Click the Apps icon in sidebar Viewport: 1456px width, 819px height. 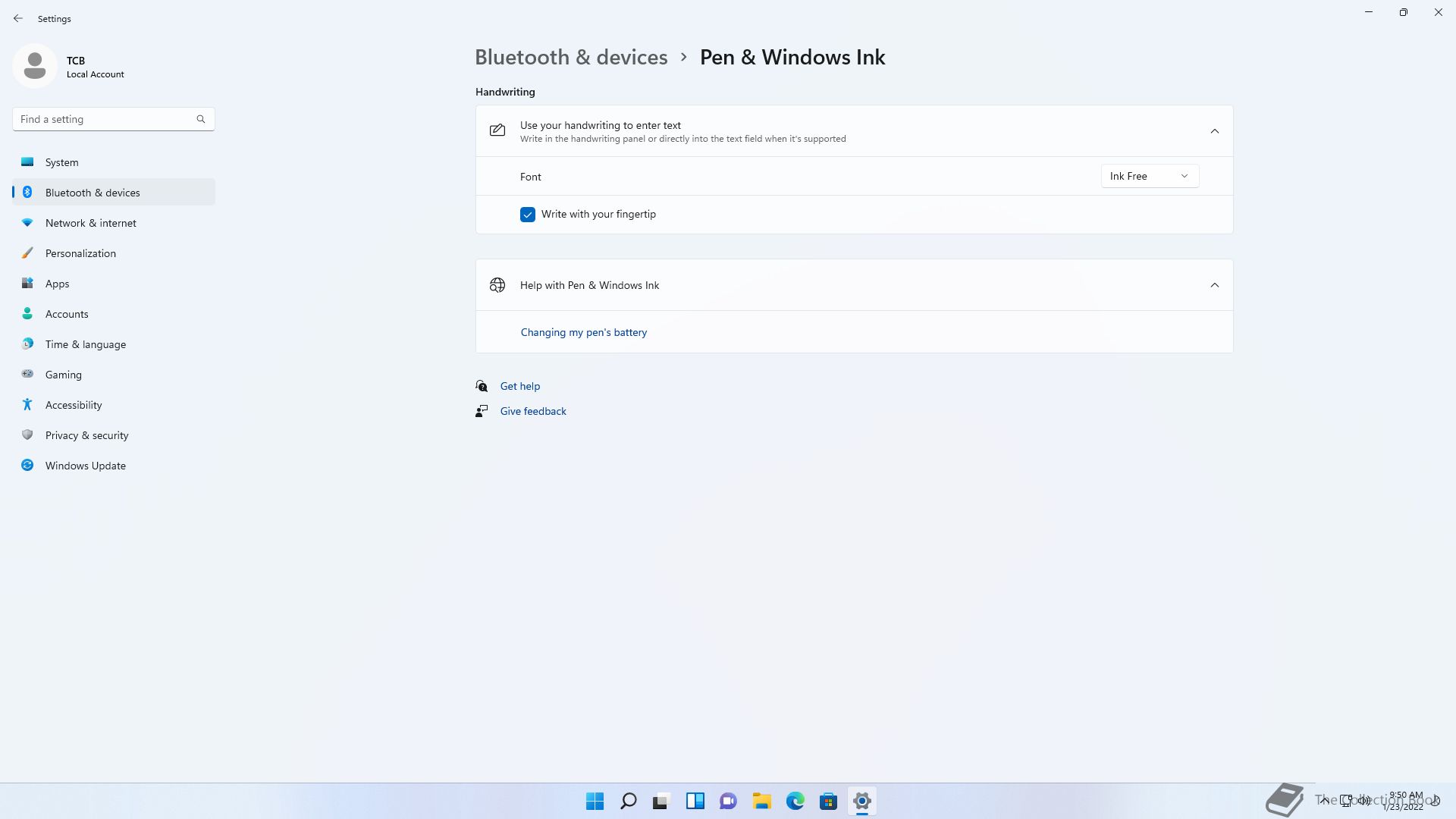(27, 283)
